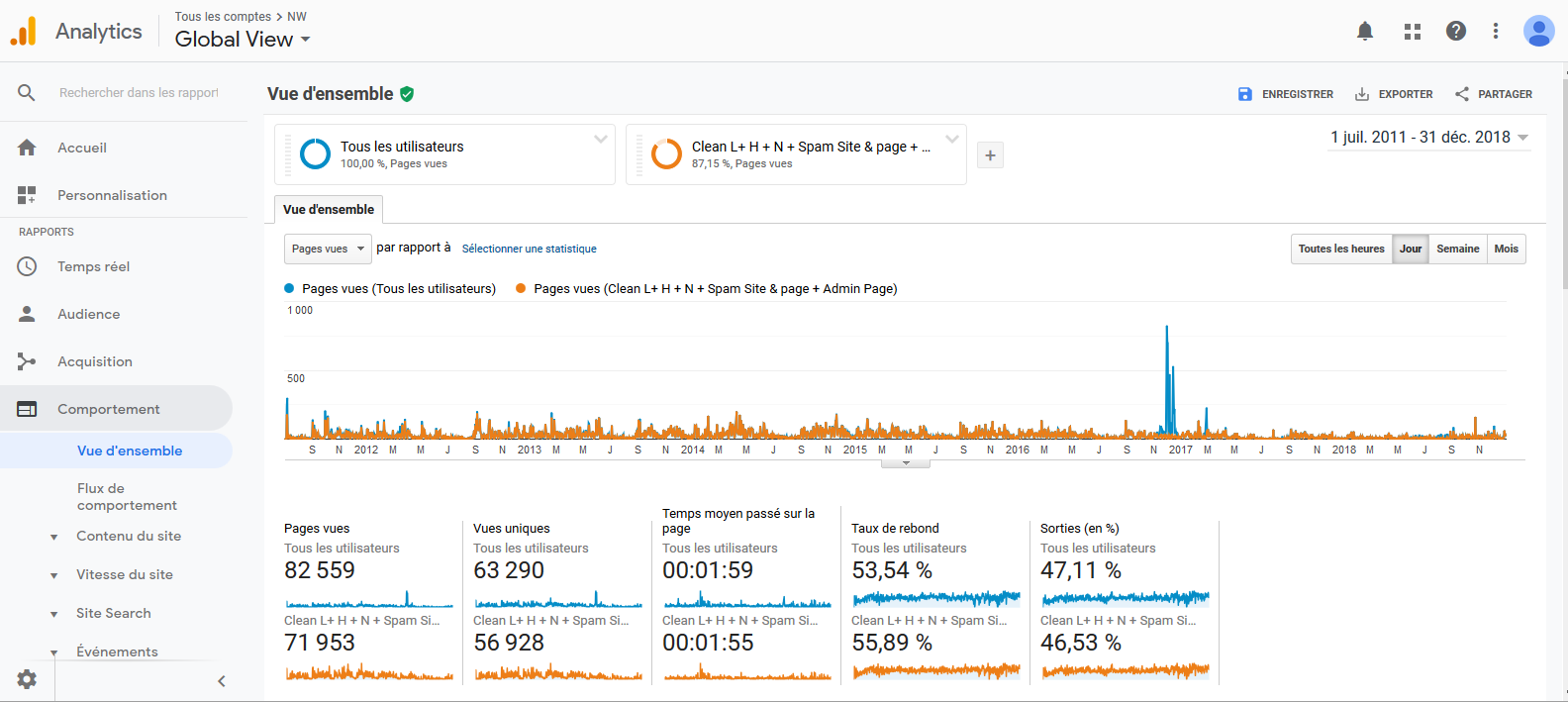
Task: Open the date range picker
Action: coord(1428,138)
